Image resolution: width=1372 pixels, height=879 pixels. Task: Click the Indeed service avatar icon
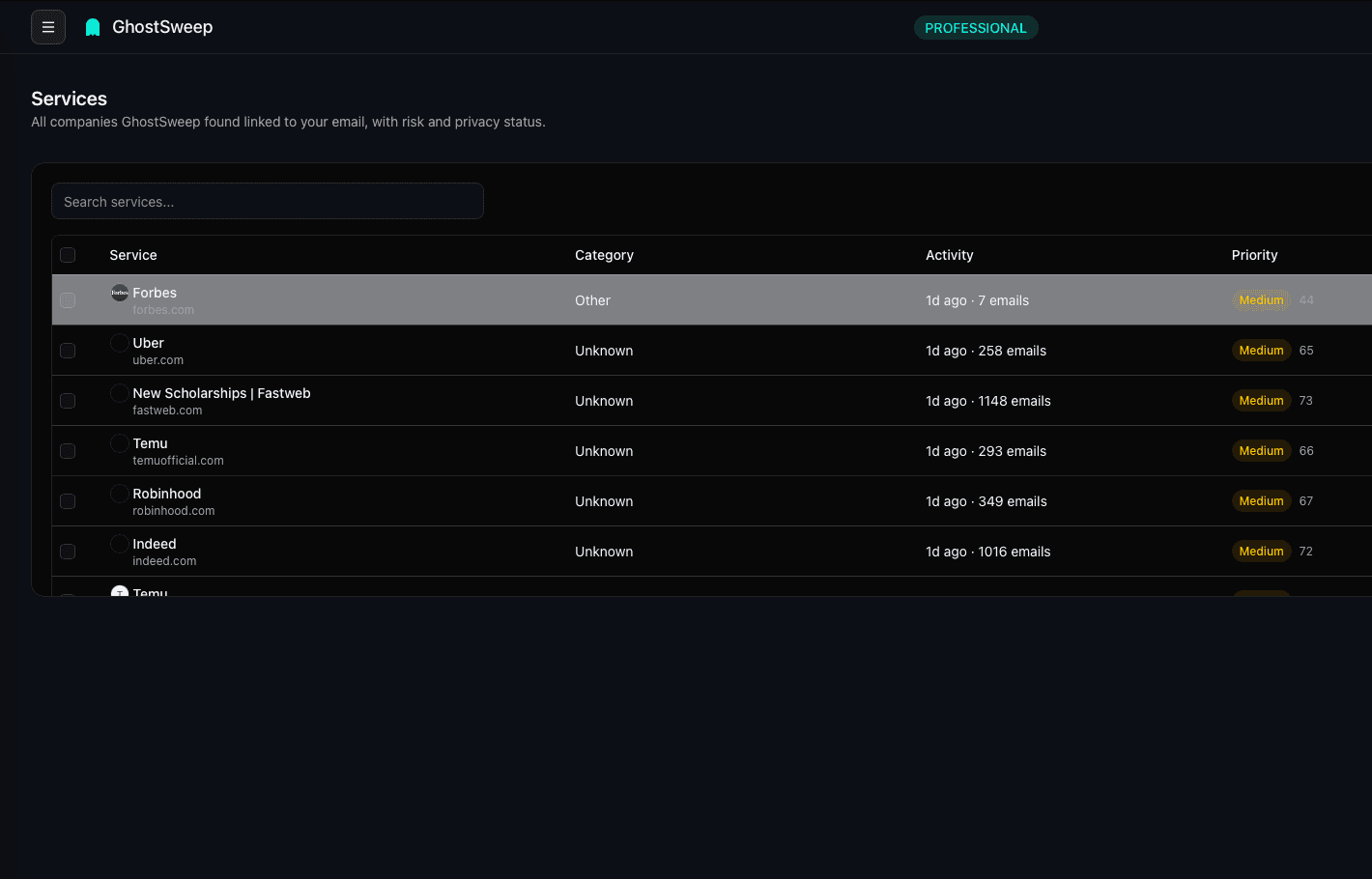coord(119,543)
